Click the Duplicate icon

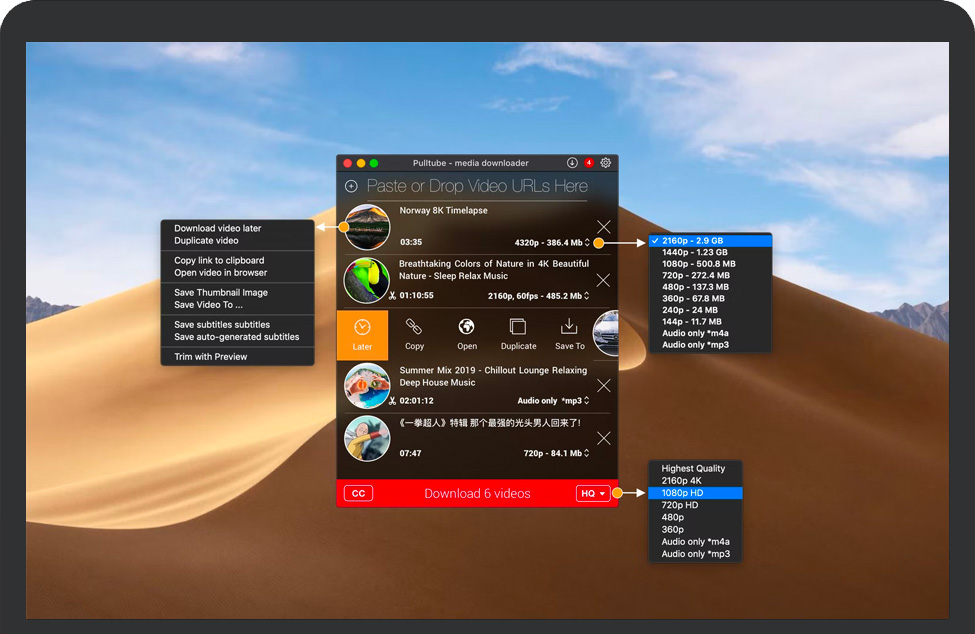pyautogui.click(x=518, y=327)
